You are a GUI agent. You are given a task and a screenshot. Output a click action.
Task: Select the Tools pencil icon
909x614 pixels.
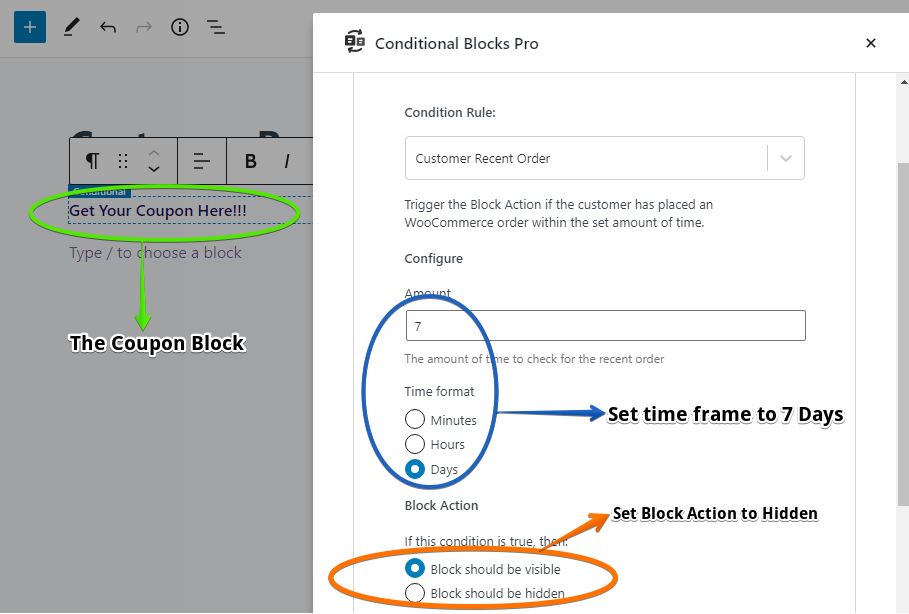70,27
